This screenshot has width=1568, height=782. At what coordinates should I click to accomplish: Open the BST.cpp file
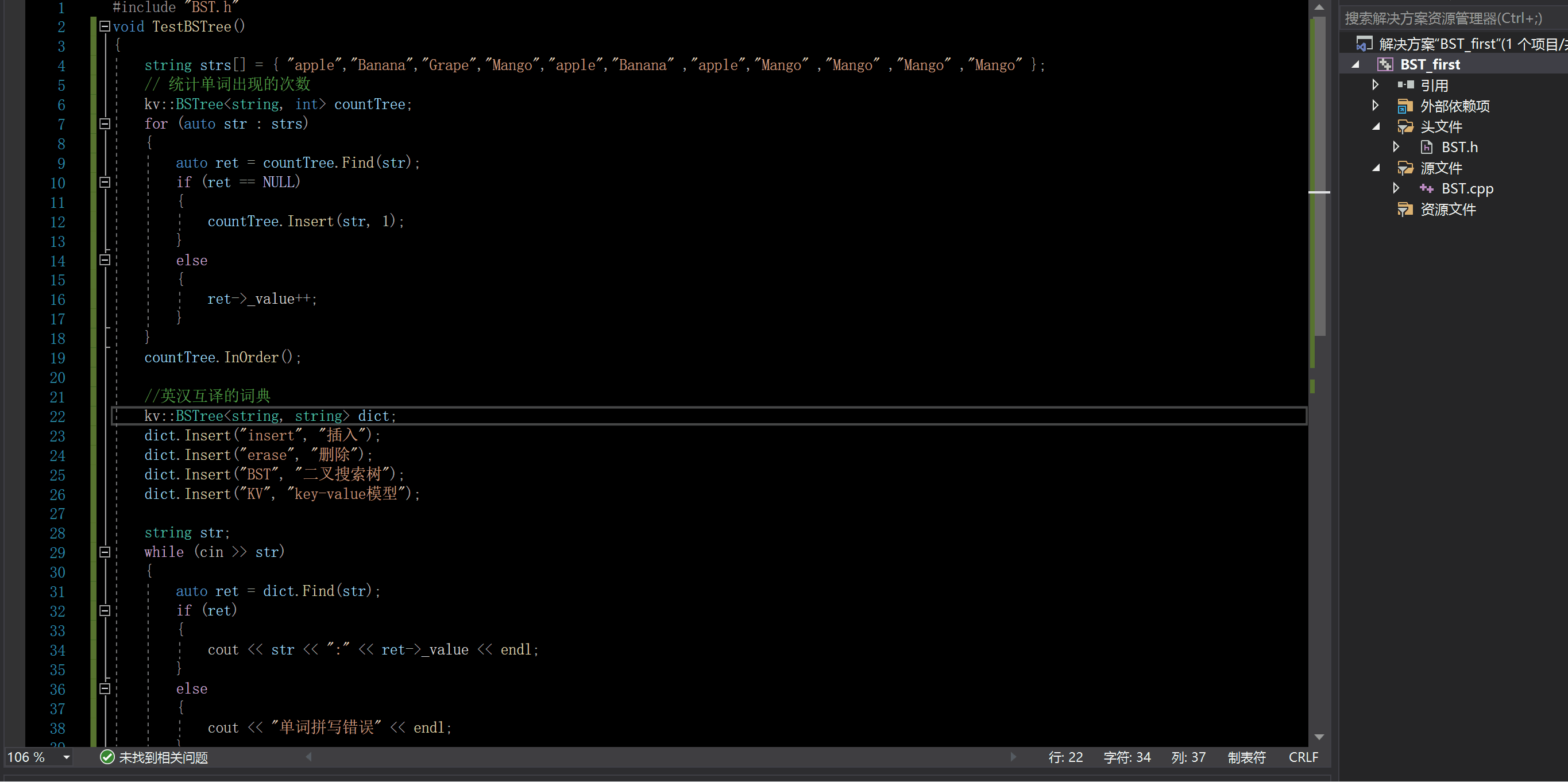[1467, 189]
